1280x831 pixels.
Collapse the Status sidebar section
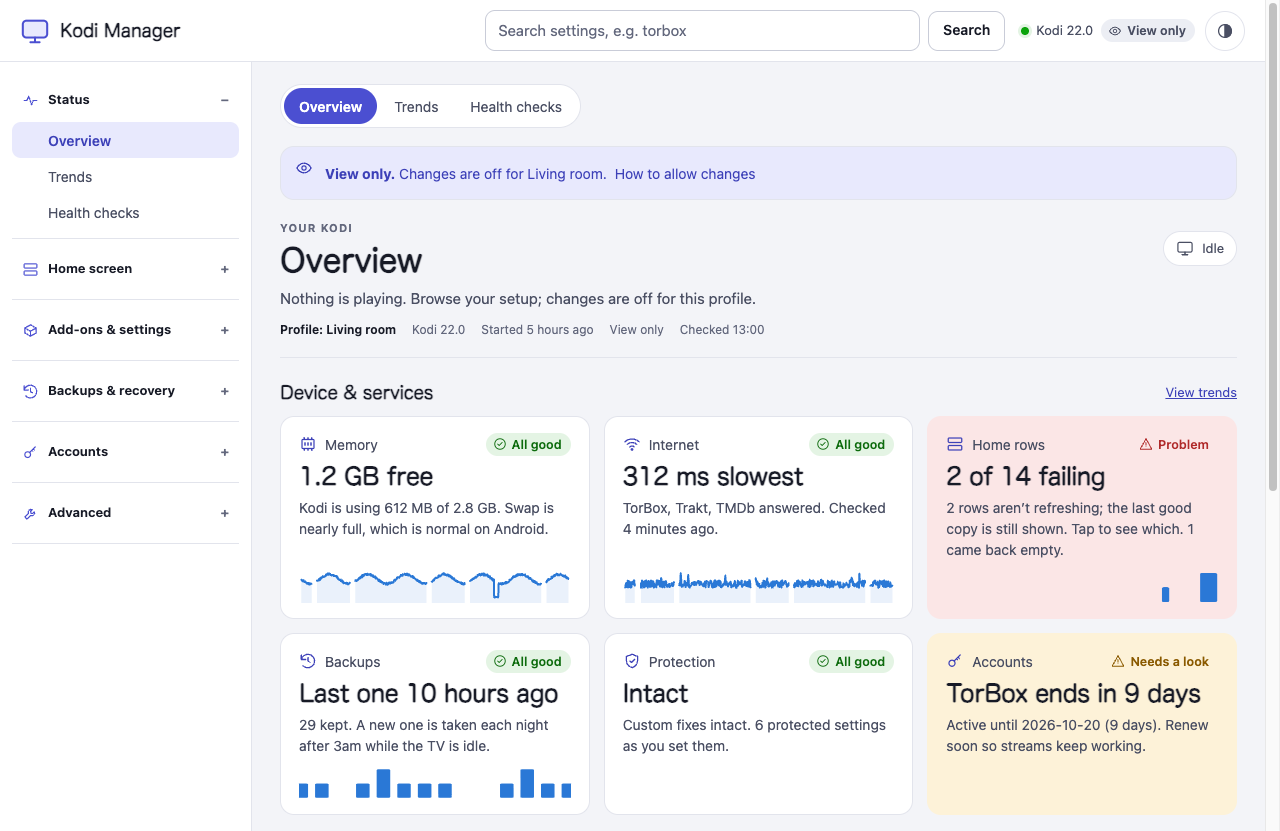pyautogui.click(x=225, y=100)
